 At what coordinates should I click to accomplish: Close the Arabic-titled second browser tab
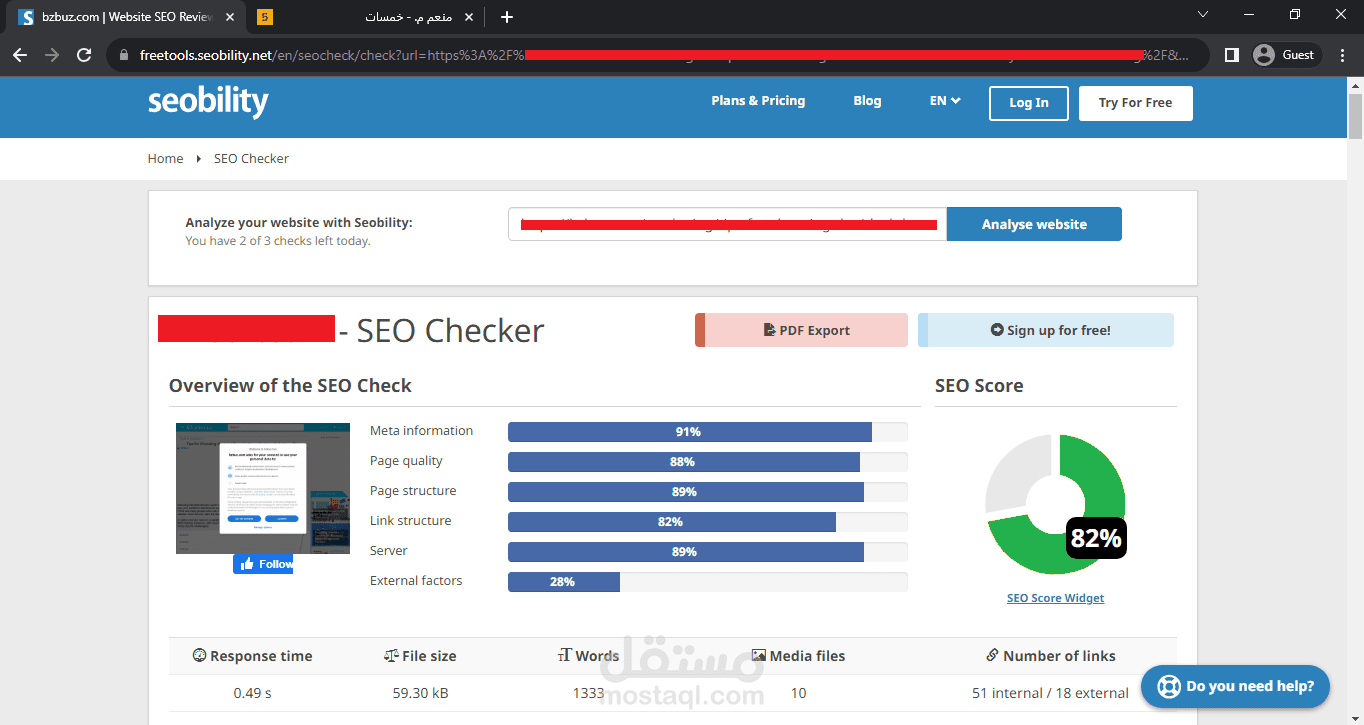pos(469,17)
